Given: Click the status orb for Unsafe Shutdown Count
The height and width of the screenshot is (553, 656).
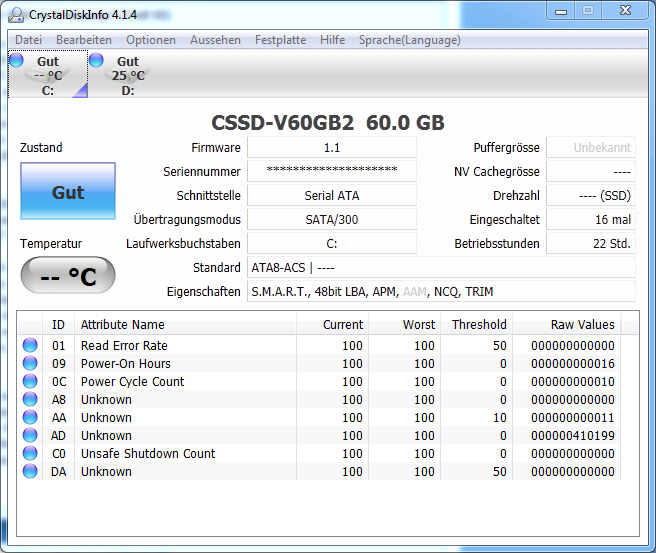Looking at the screenshot, I should click(30, 453).
